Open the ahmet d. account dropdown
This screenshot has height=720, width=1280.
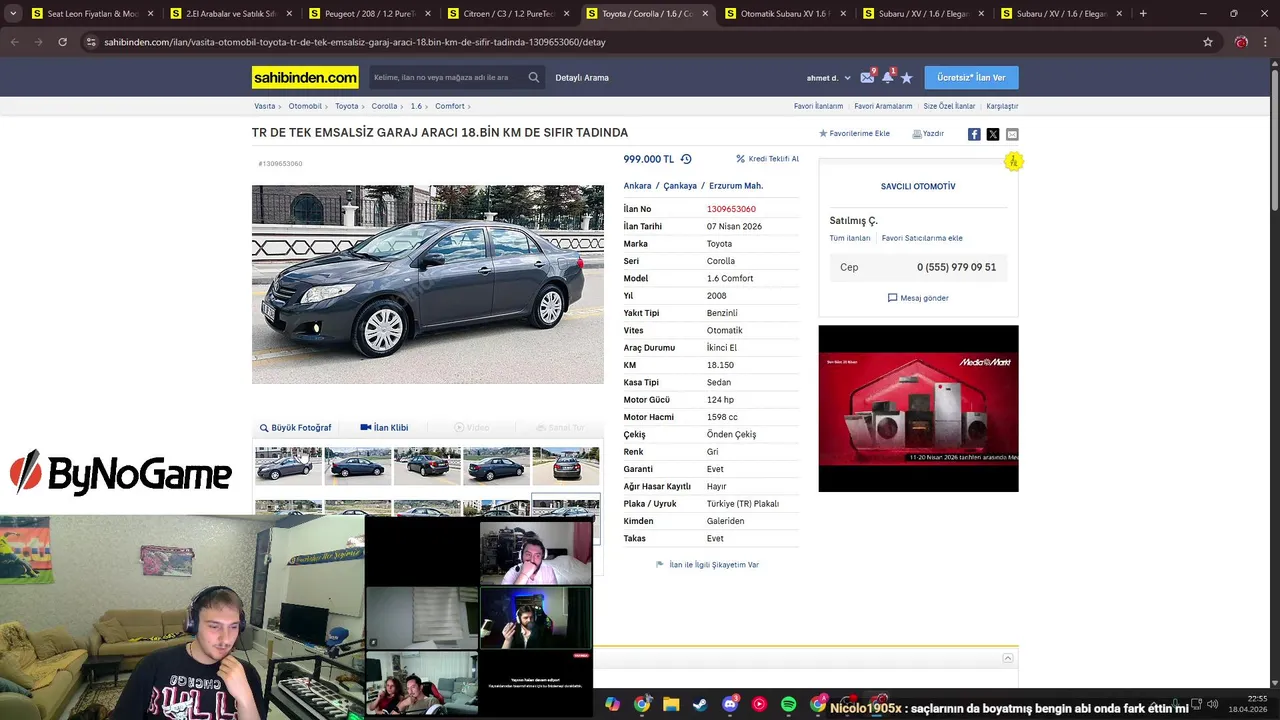[829, 78]
